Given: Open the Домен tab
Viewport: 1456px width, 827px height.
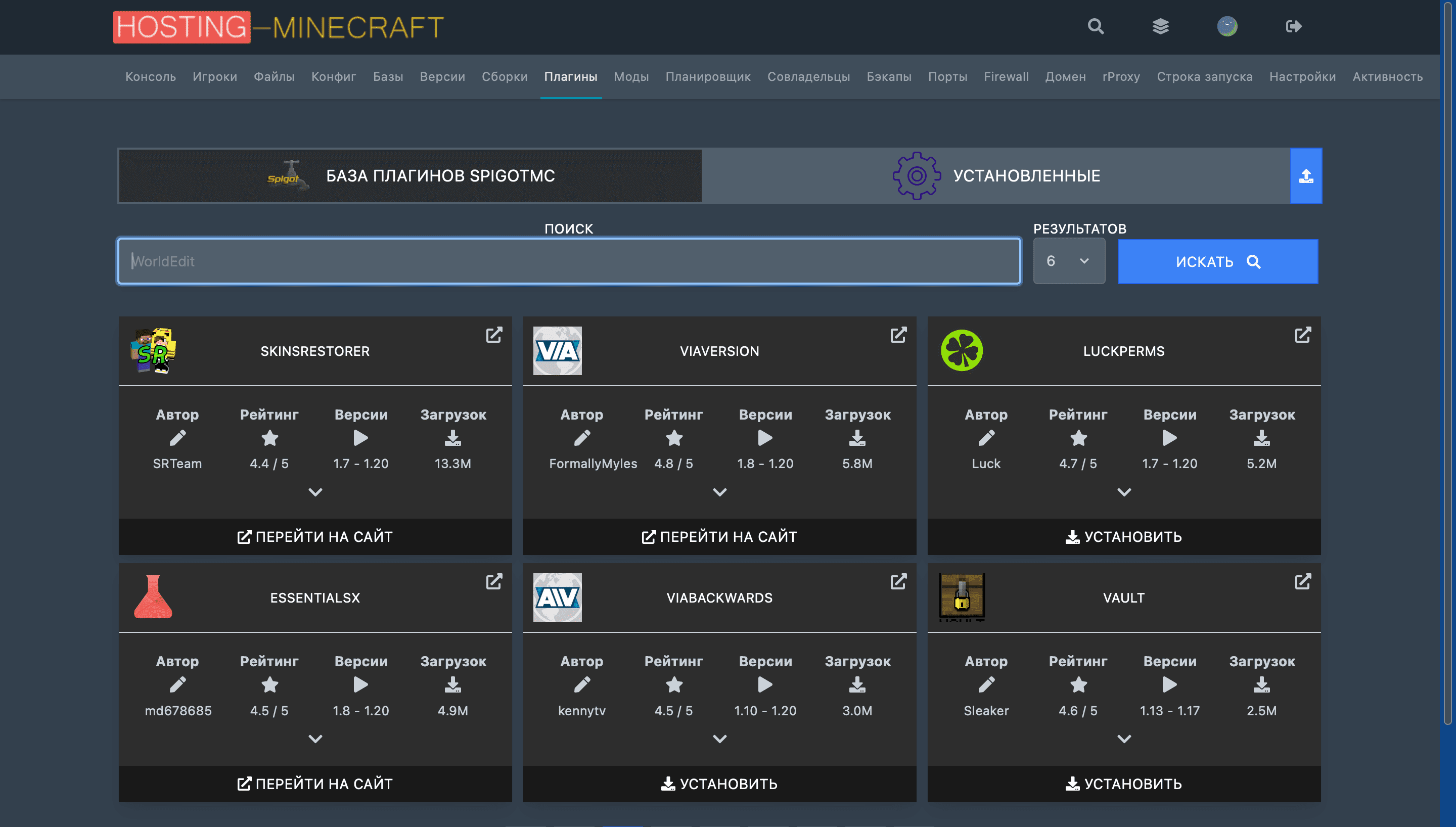Looking at the screenshot, I should (x=1065, y=77).
